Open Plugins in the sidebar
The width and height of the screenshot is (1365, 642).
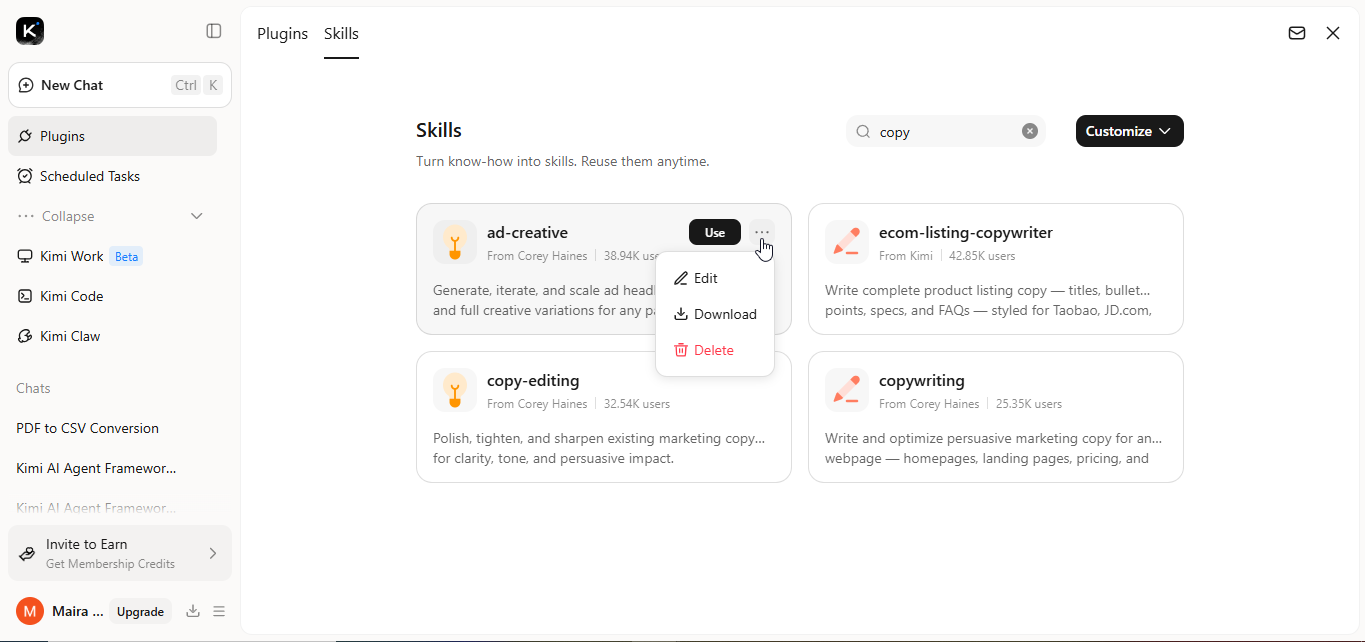coord(112,136)
